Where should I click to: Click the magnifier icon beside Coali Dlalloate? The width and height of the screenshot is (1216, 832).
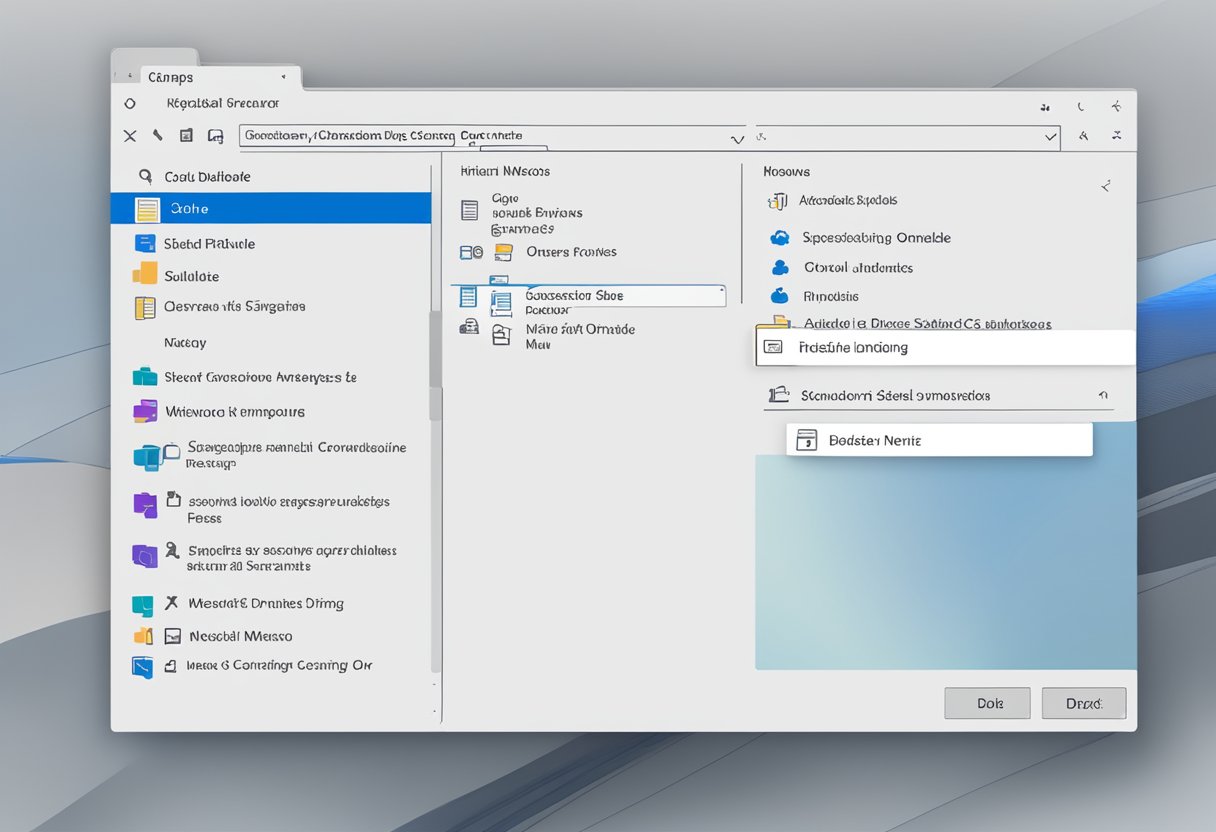tap(145, 177)
